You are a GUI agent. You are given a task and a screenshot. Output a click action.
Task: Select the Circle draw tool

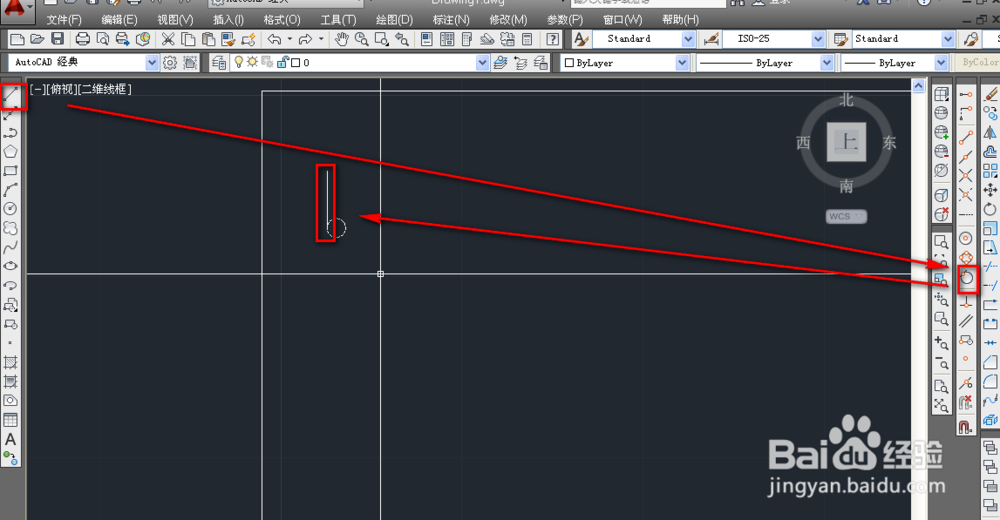click(10, 209)
